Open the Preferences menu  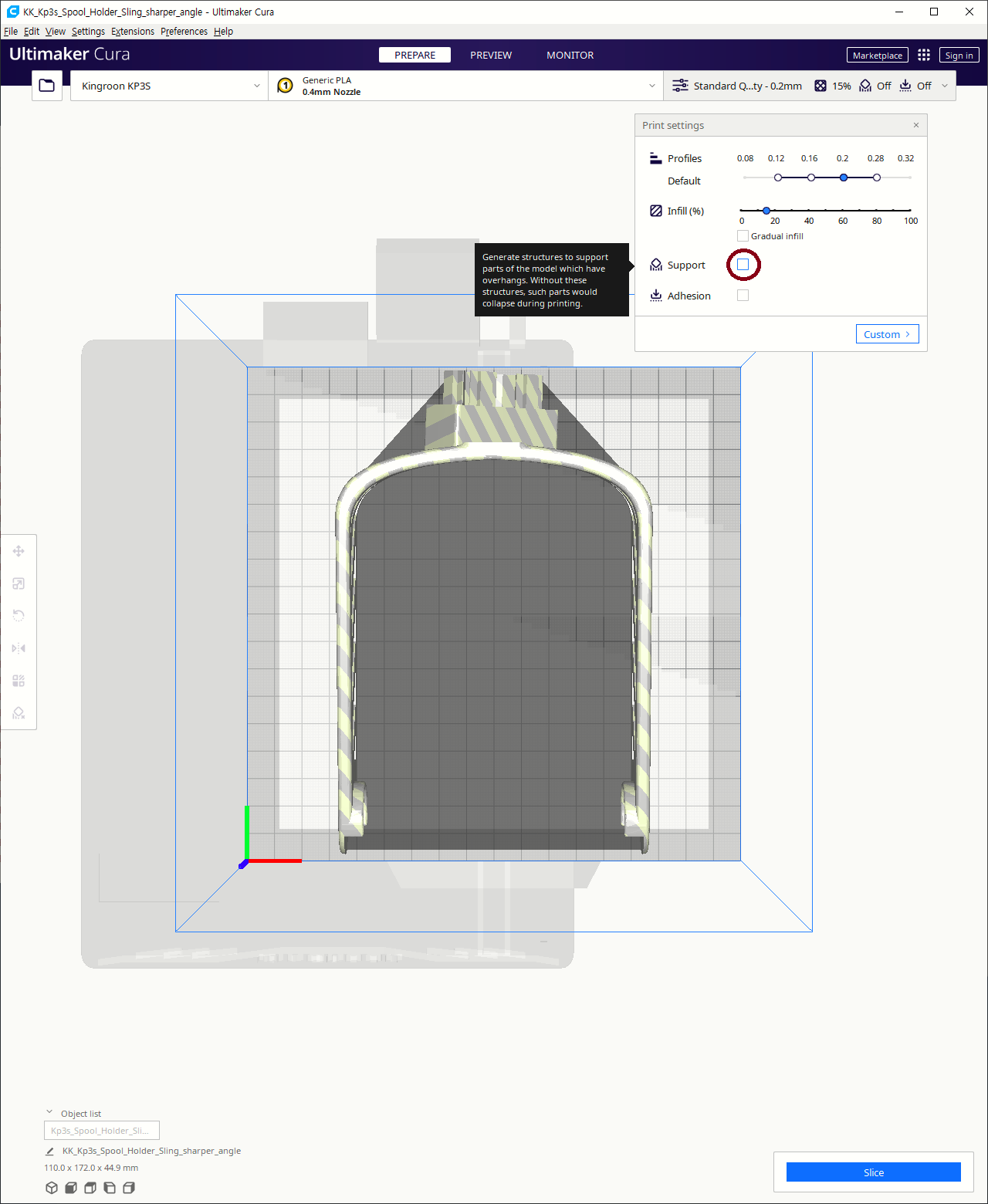click(184, 32)
